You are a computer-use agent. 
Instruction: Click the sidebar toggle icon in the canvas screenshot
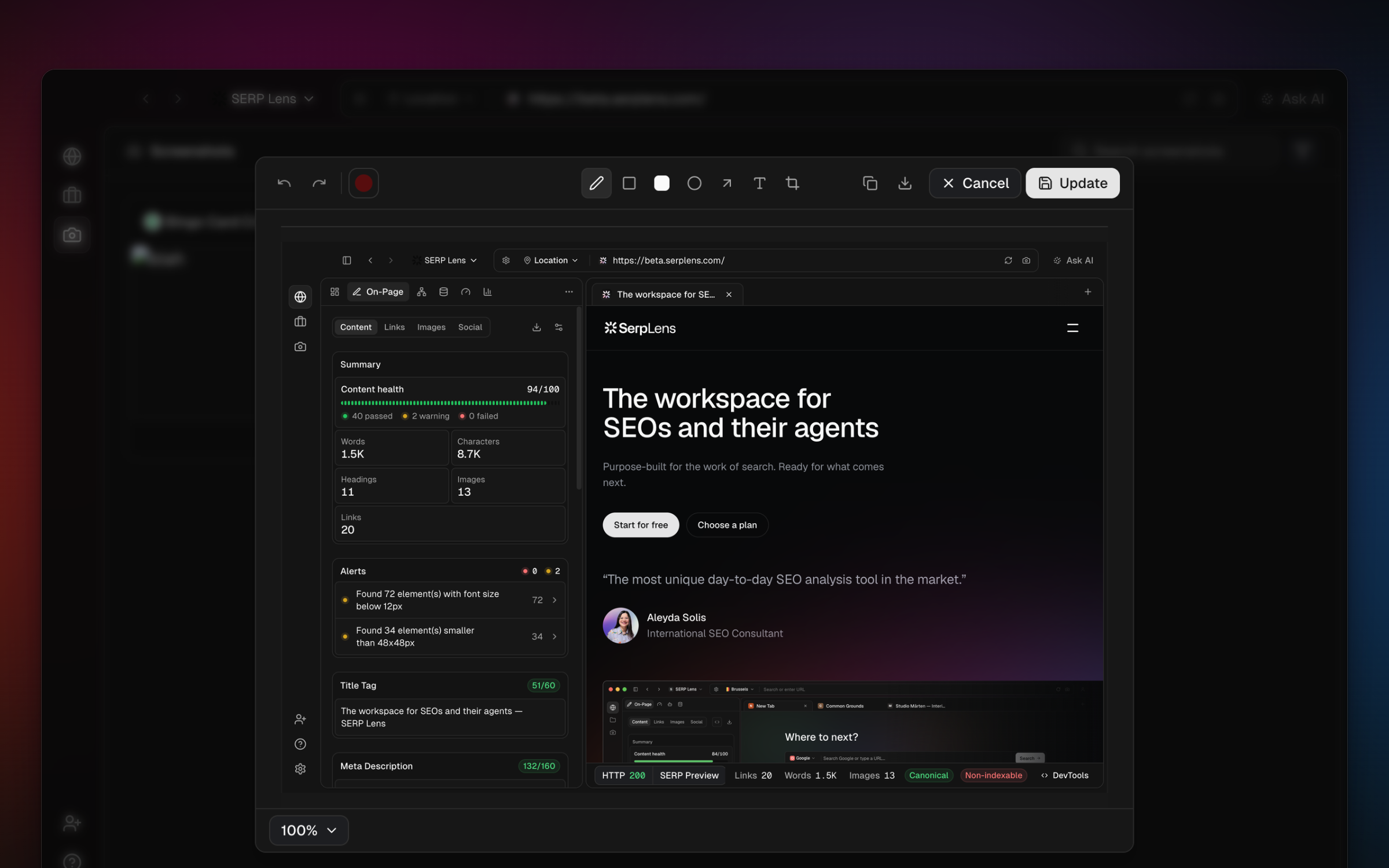pyautogui.click(x=347, y=260)
